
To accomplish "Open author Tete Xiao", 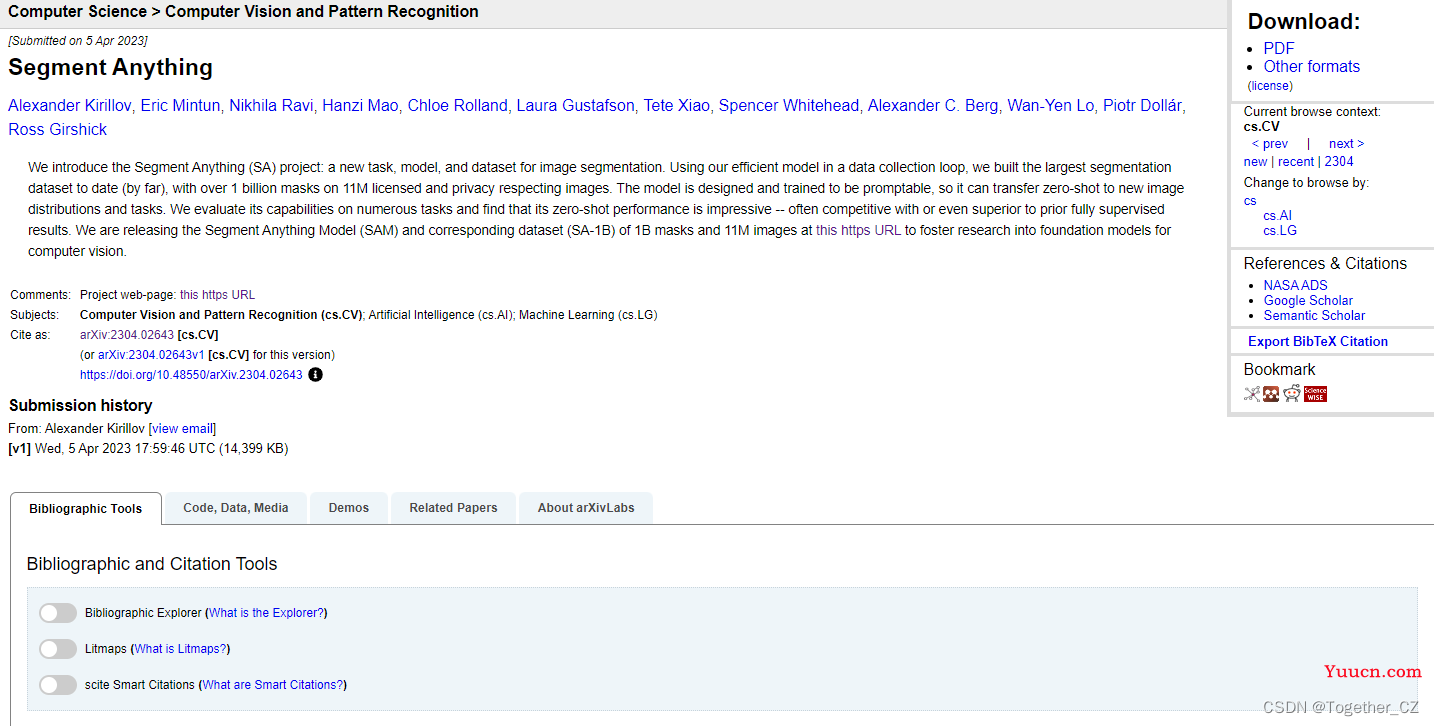I will click(x=676, y=106).
